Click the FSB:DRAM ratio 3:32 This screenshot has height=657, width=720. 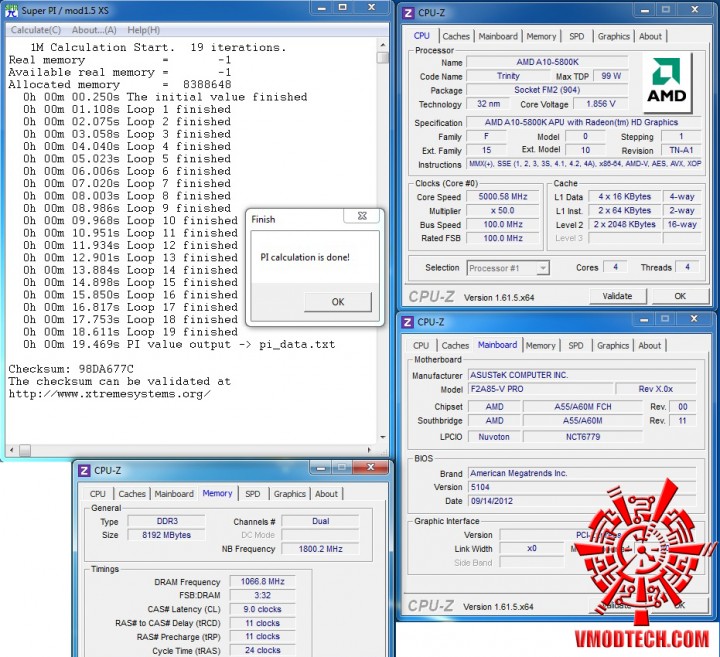click(x=263, y=595)
